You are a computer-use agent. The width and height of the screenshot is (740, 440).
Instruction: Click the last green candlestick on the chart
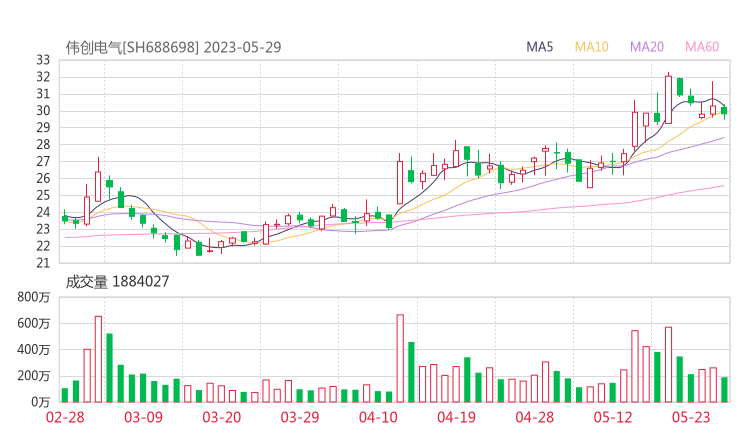point(724,111)
